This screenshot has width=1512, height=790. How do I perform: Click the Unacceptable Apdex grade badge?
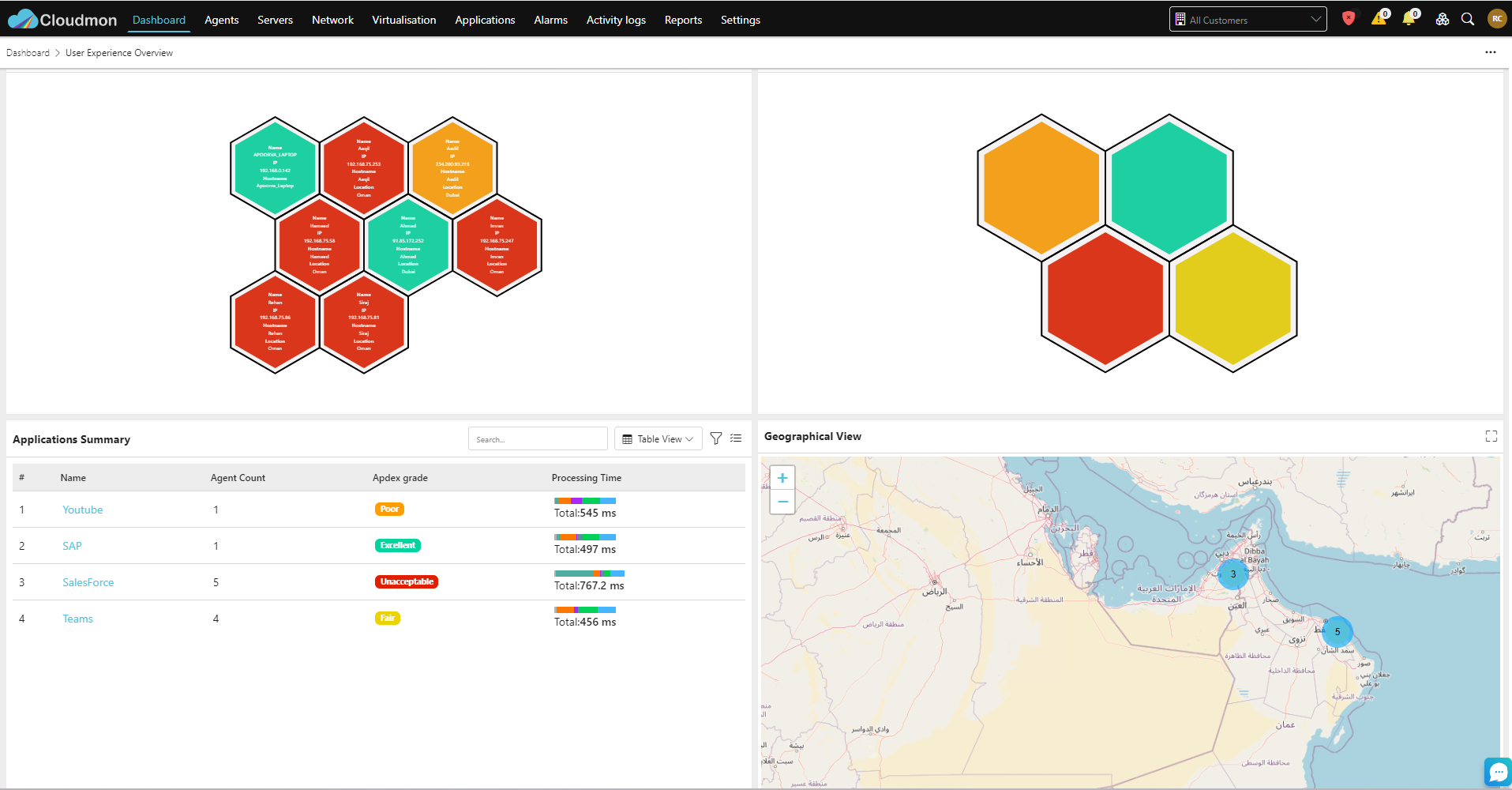[407, 582]
